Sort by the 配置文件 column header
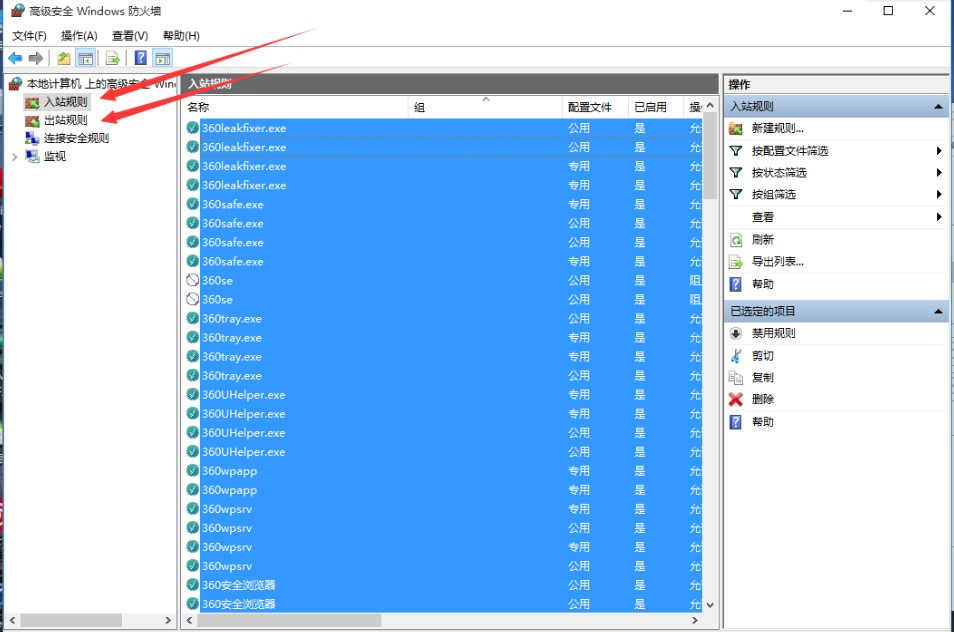 [x=596, y=108]
